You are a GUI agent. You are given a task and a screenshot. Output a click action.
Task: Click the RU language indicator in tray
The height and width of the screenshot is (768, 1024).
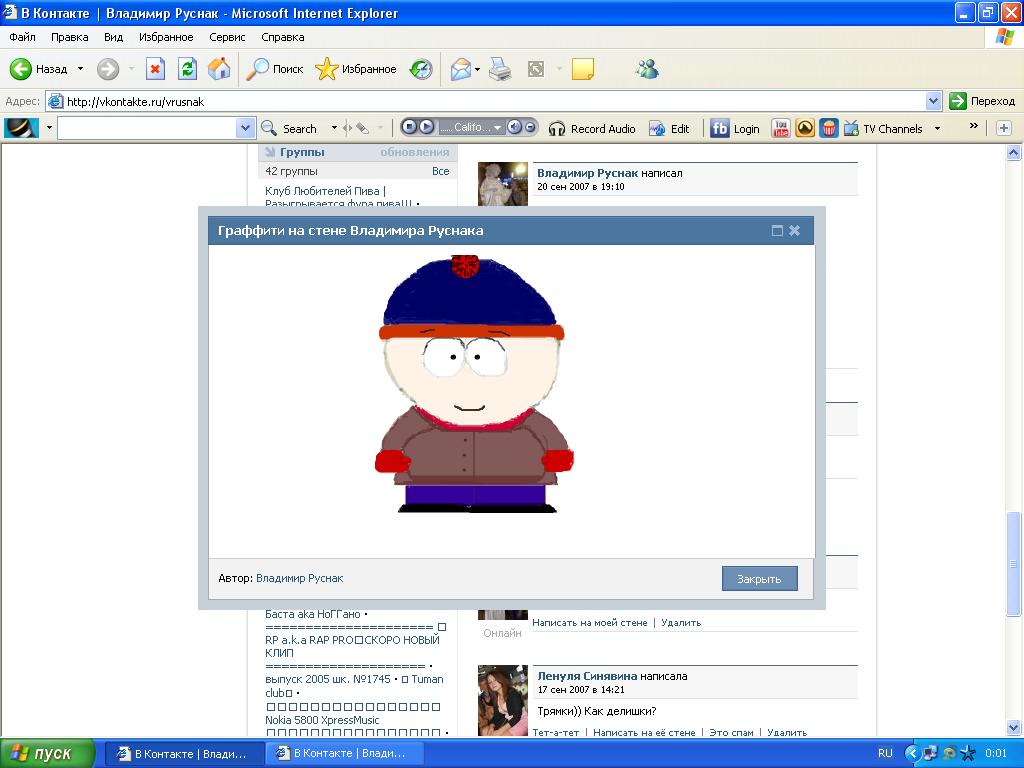(885, 753)
